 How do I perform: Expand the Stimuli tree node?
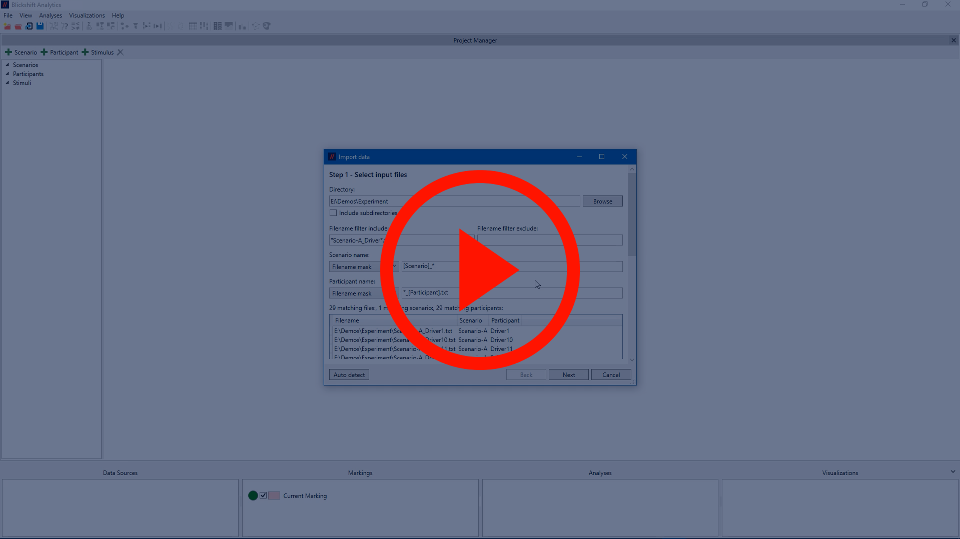7,83
